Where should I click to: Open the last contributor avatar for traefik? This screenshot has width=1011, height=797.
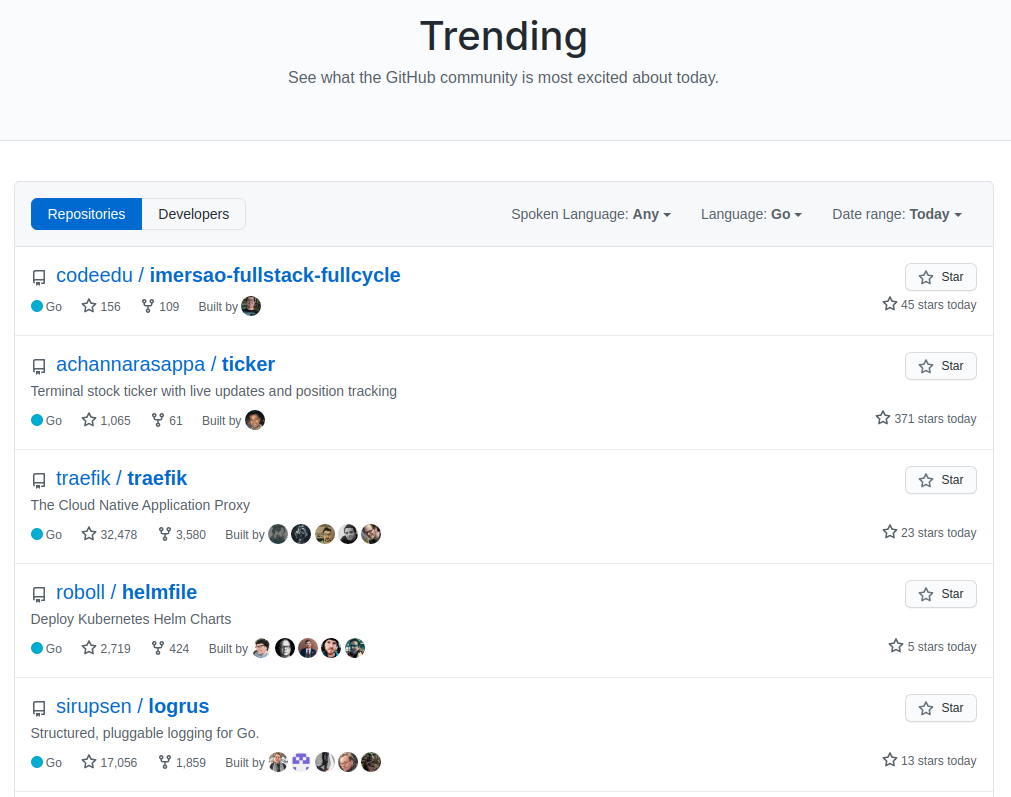pyautogui.click(x=371, y=535)
